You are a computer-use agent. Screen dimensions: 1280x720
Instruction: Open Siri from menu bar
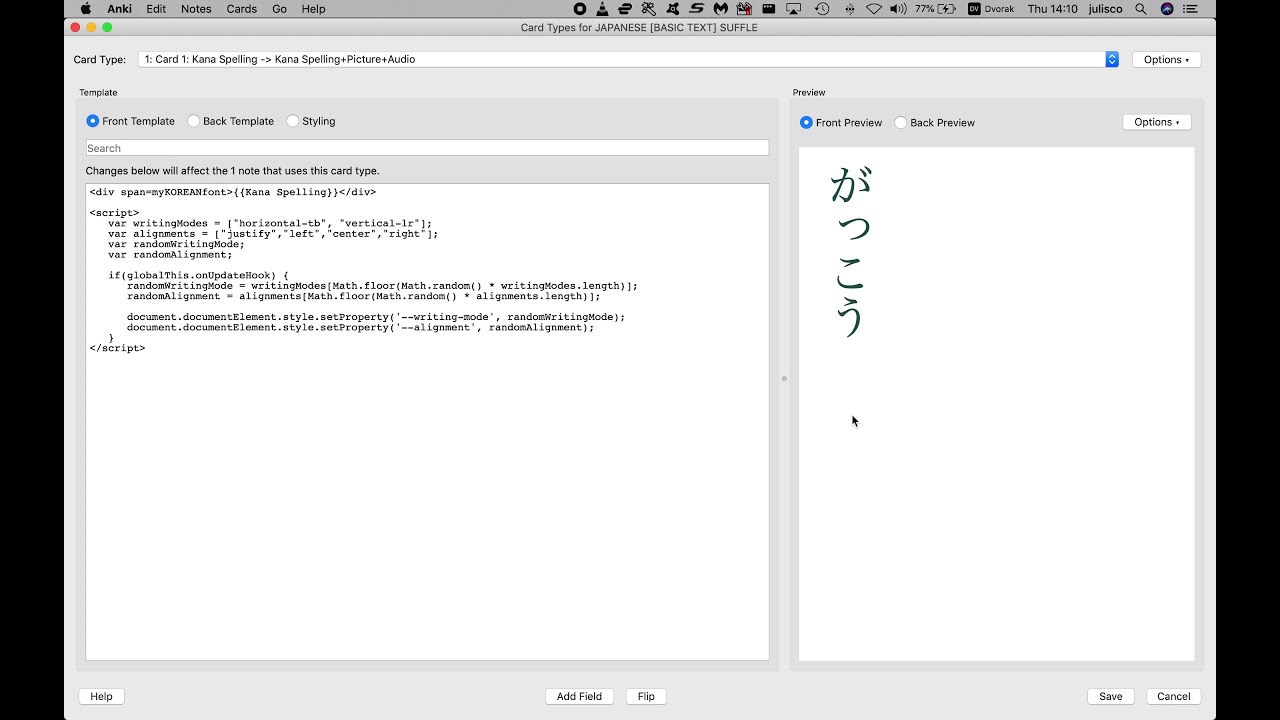coord(1167,9)
